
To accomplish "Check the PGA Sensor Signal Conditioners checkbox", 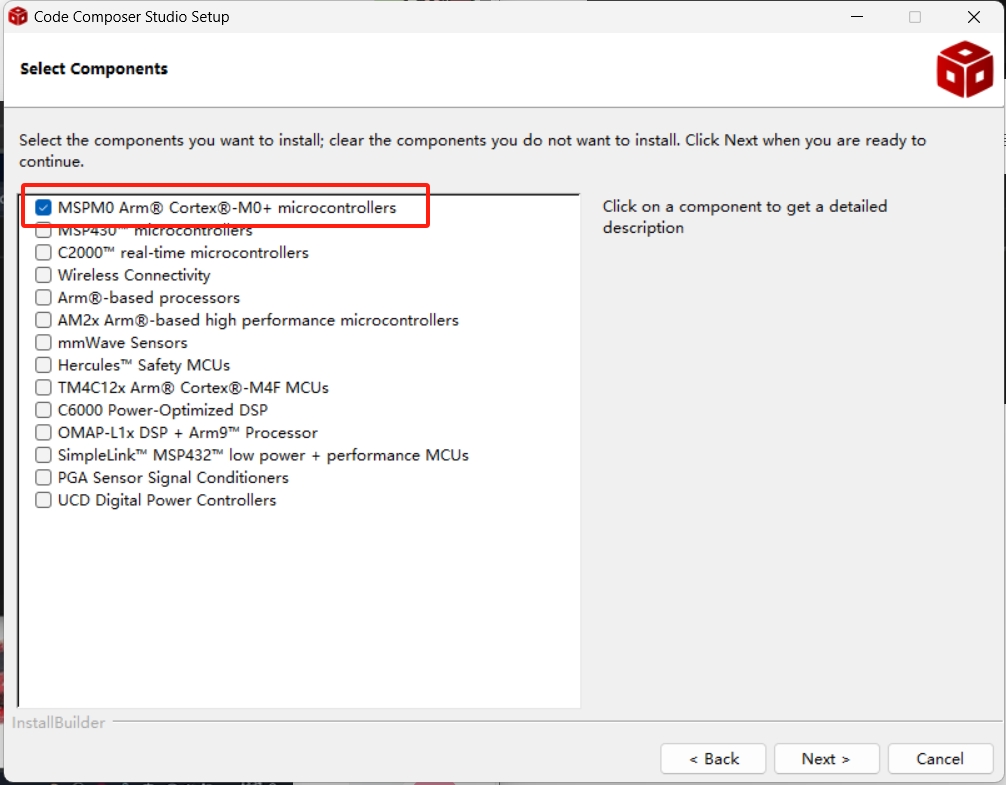I will (x=43, y=477).
